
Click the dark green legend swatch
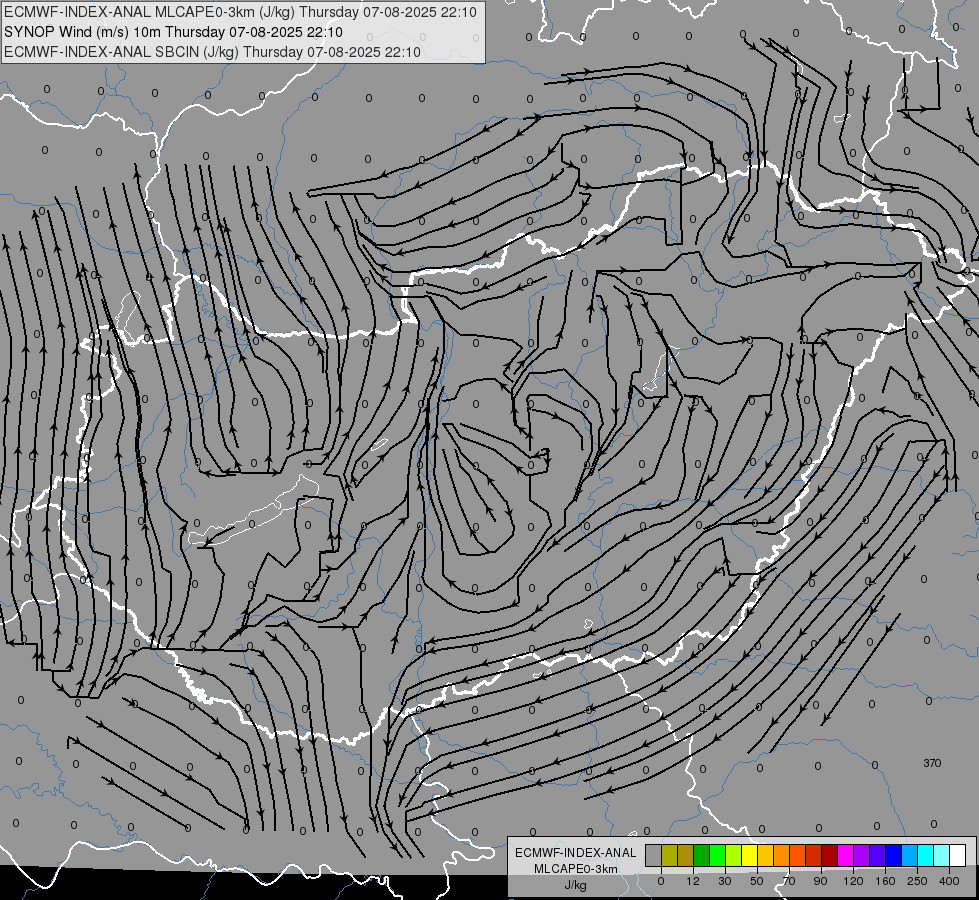[701, 855]
